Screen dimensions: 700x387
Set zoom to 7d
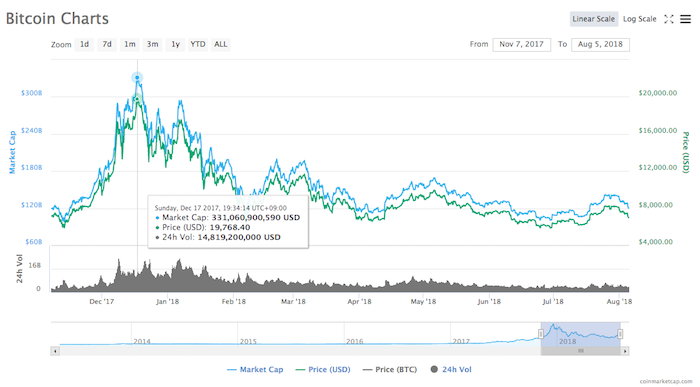[107, 44]
